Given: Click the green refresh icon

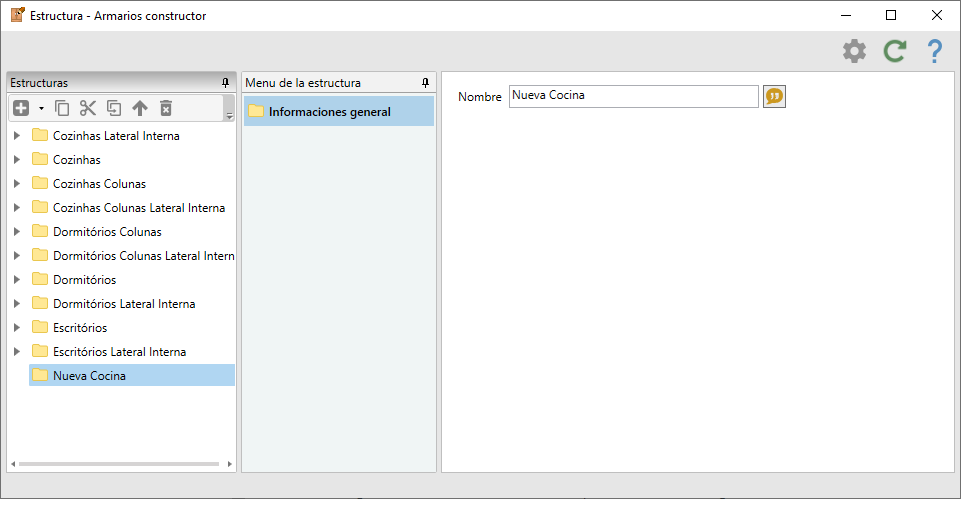Looking at the screenshot, I should tap(895, 52).
